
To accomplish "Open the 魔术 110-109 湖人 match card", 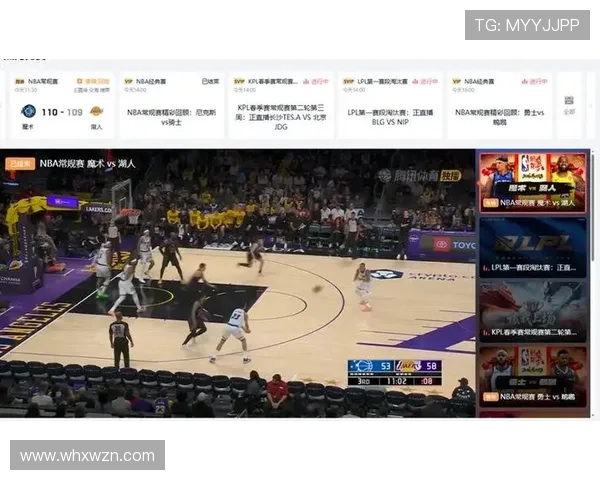I will [62, 105].
